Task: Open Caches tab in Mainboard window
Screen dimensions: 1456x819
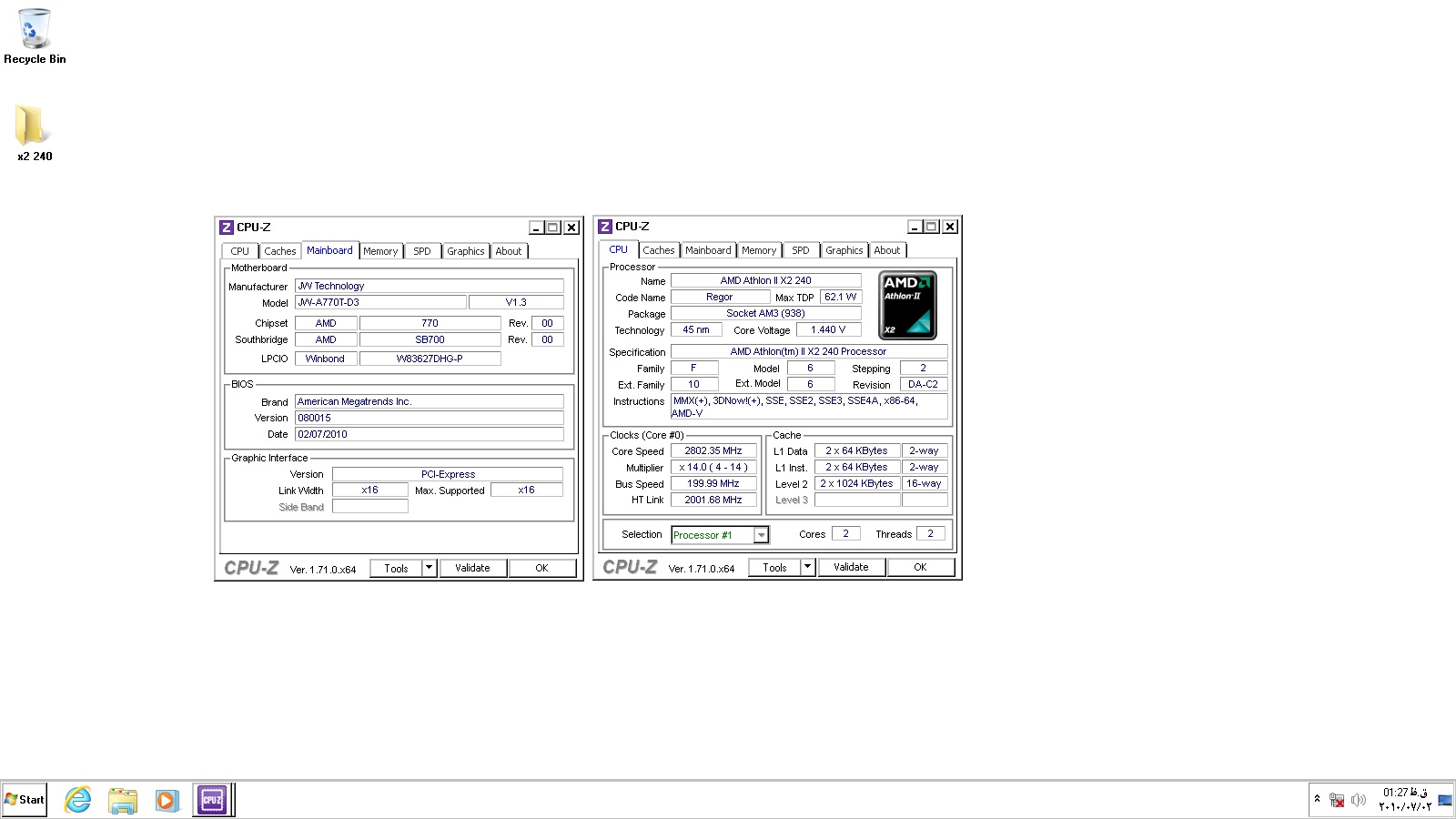Action: click(280, 251)
